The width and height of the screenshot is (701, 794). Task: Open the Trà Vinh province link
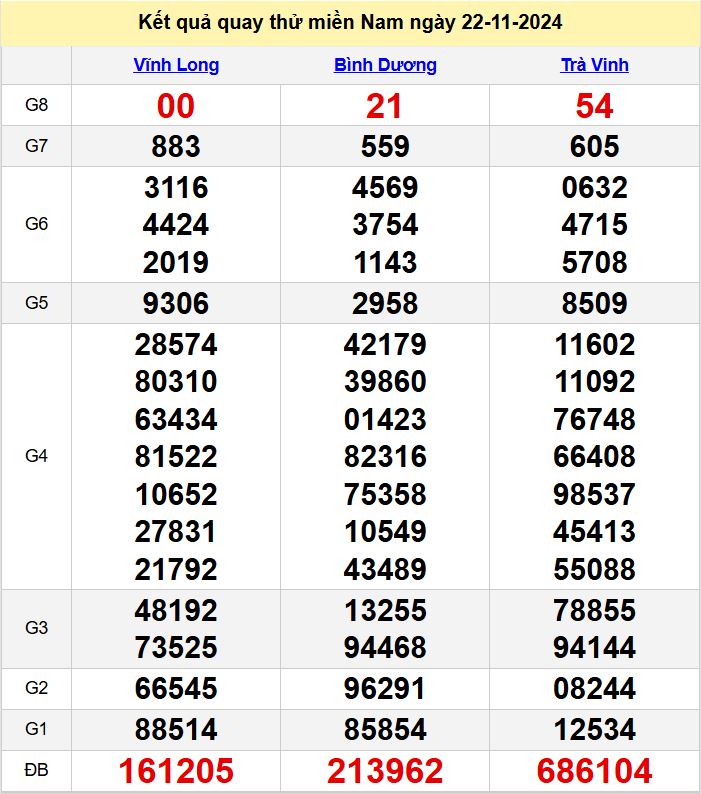click(594, 65)
